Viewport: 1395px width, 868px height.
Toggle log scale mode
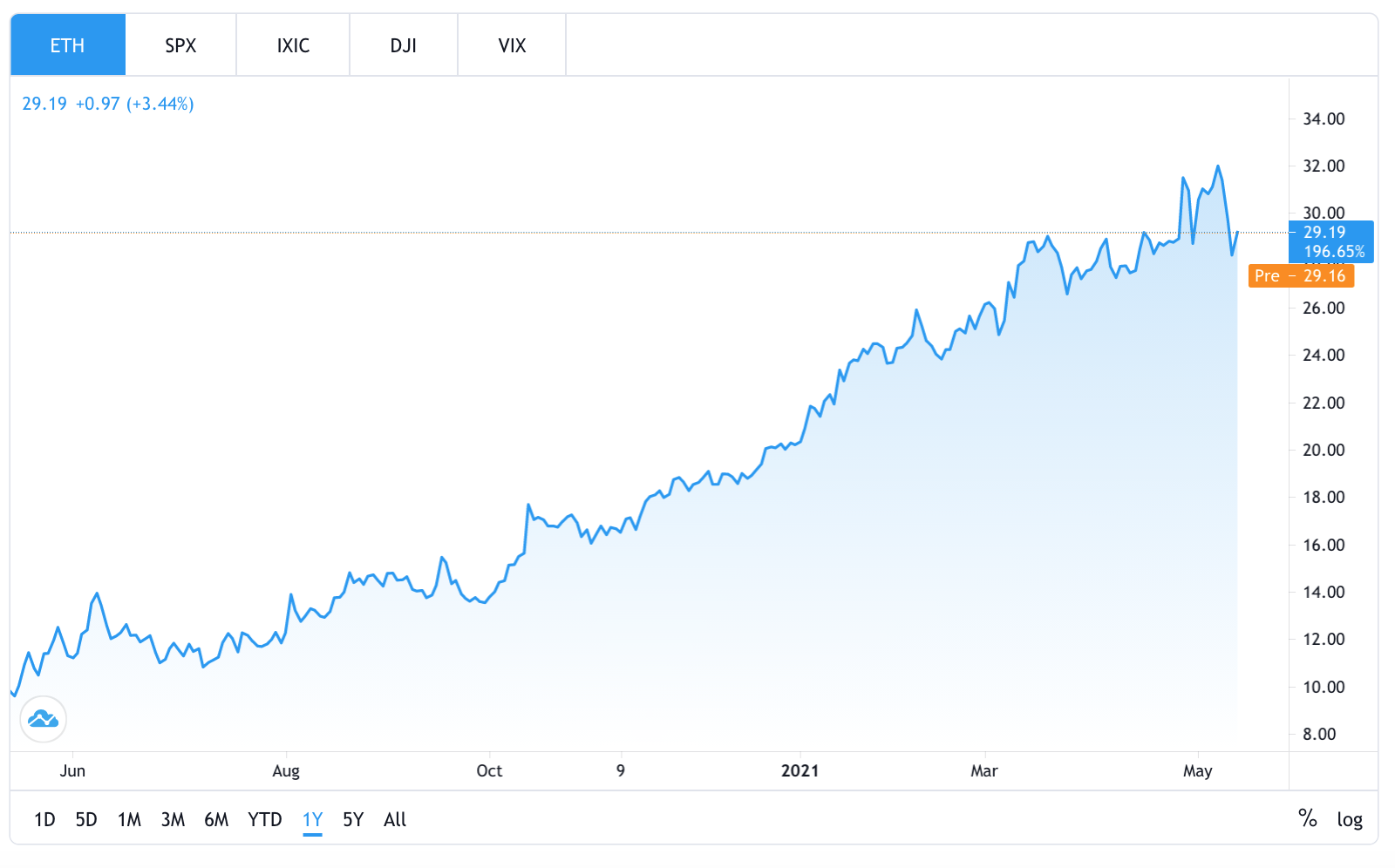coord(1349,819)
